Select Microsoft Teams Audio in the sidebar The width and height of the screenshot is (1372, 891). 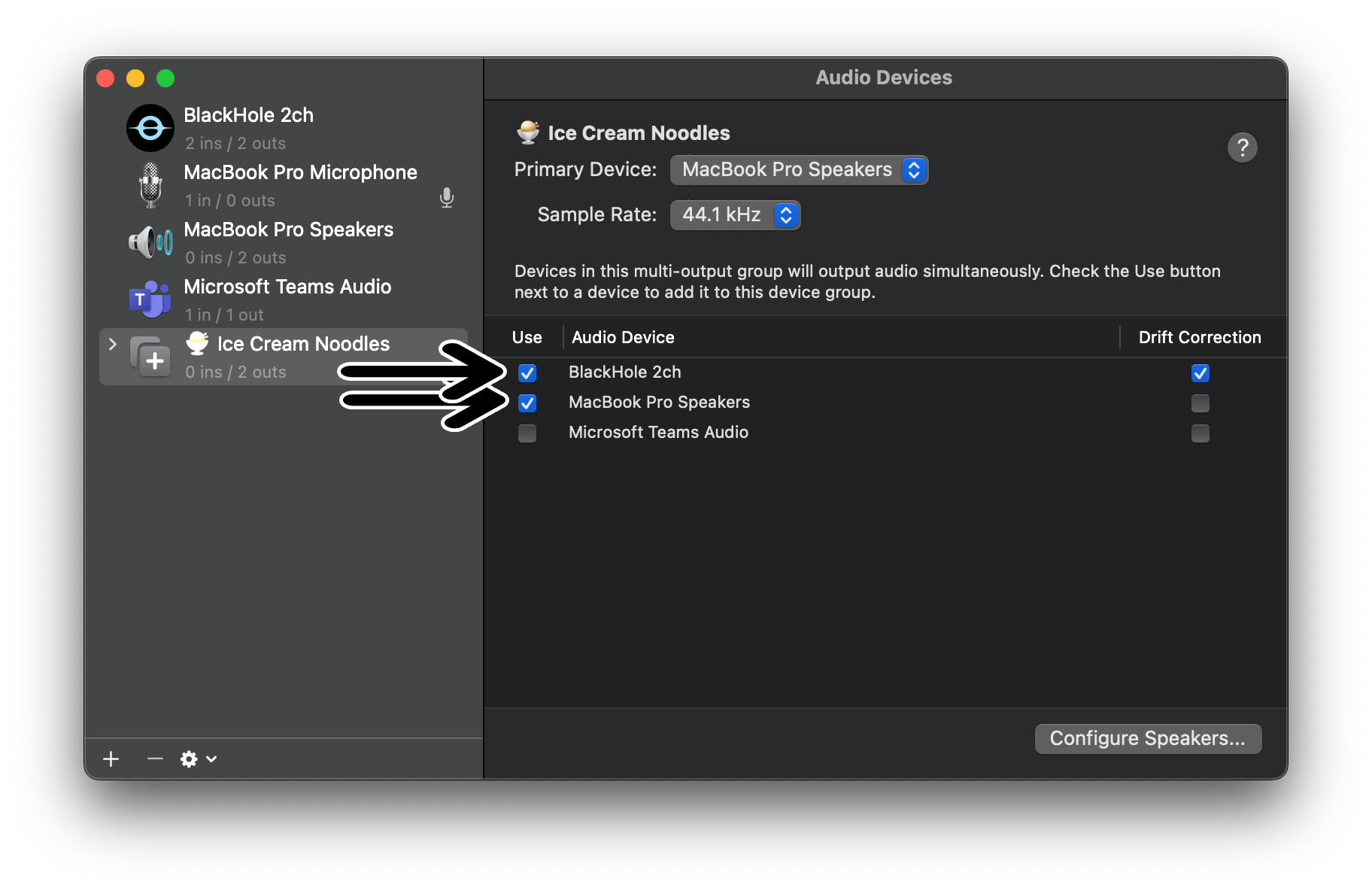coord(287,300)
